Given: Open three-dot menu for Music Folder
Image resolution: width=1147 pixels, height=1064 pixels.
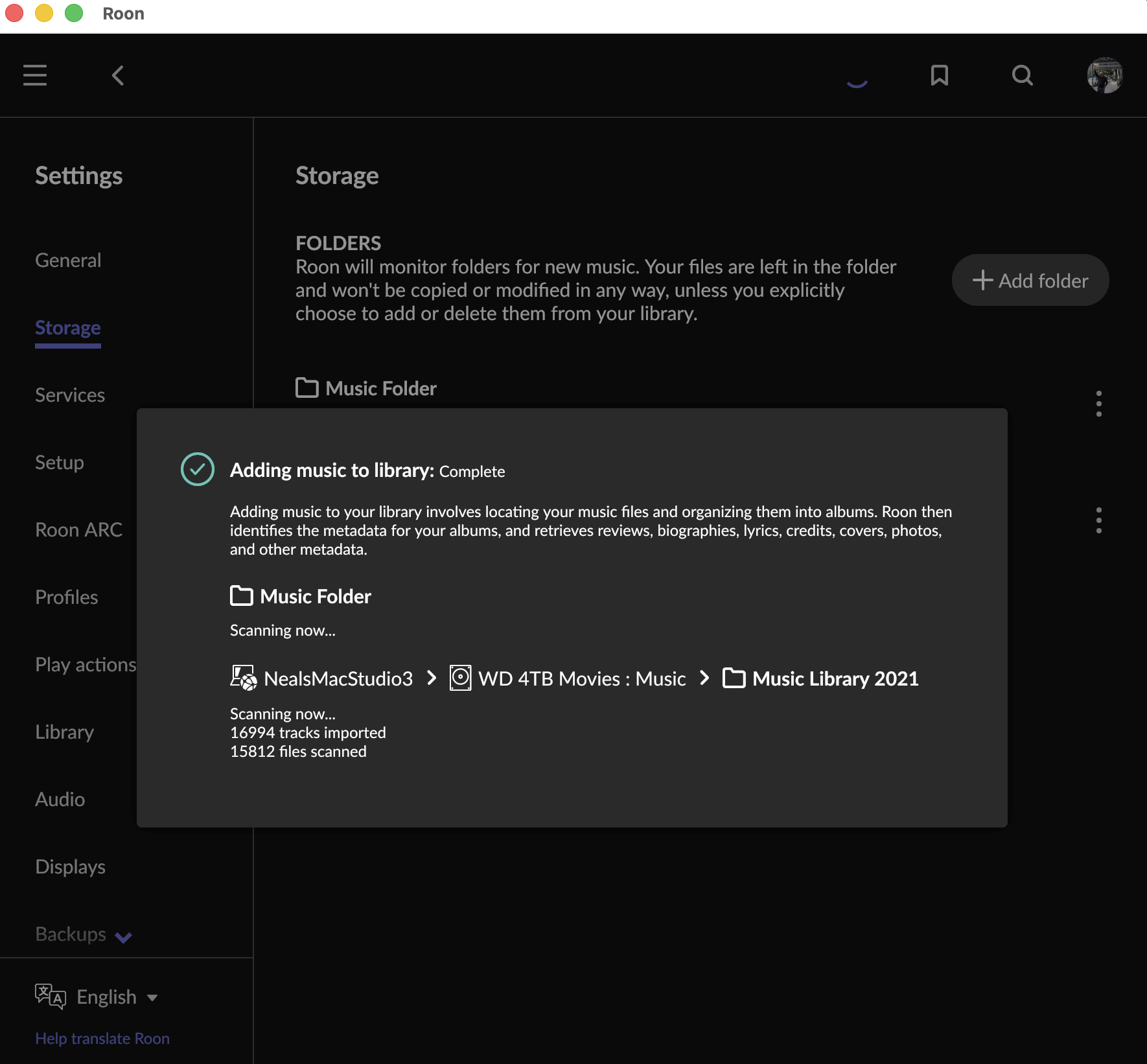Looking at the screenshot, I should [1098, 404].
